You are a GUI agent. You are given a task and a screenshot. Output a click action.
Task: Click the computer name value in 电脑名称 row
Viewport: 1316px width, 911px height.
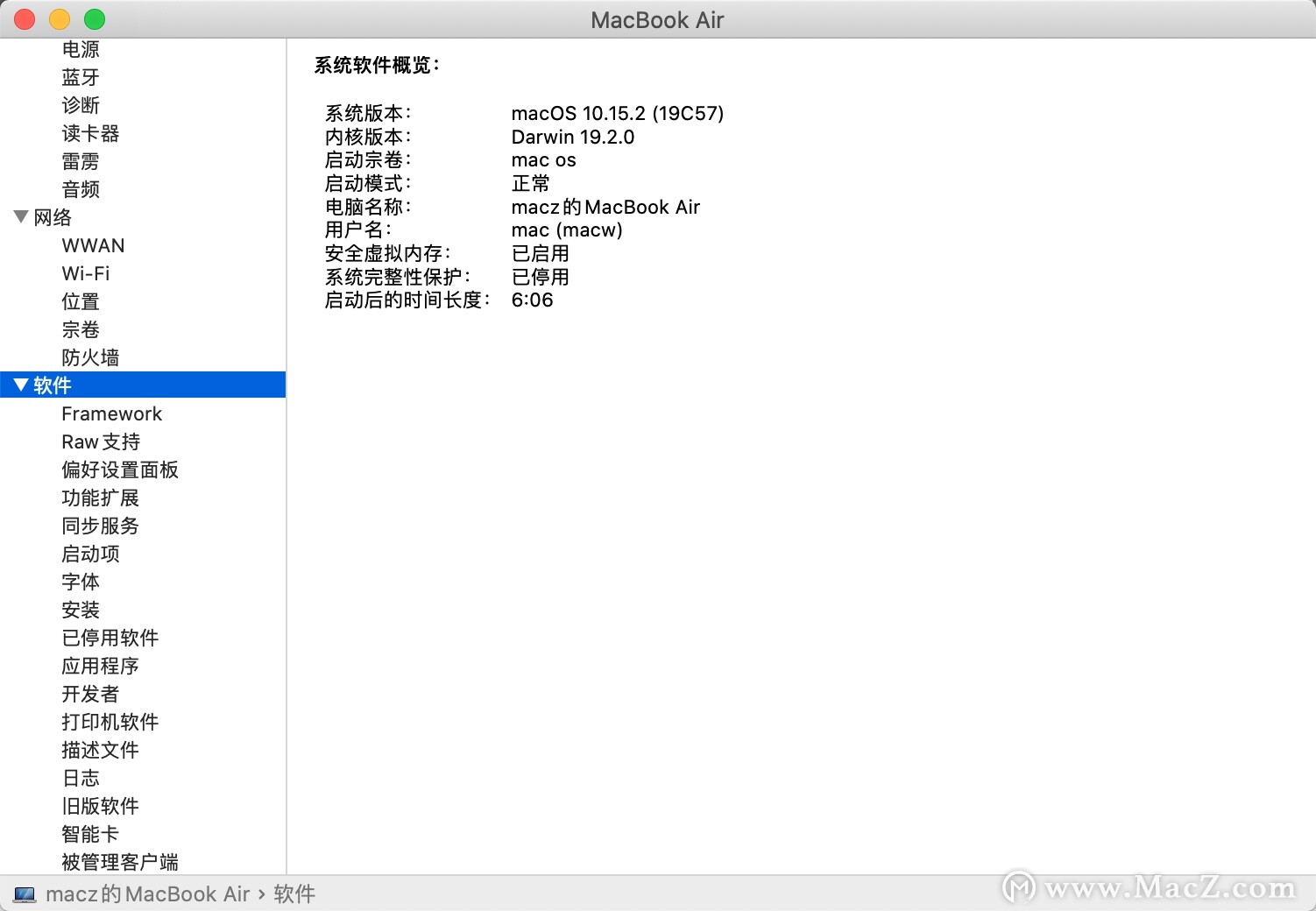[605, 207]
